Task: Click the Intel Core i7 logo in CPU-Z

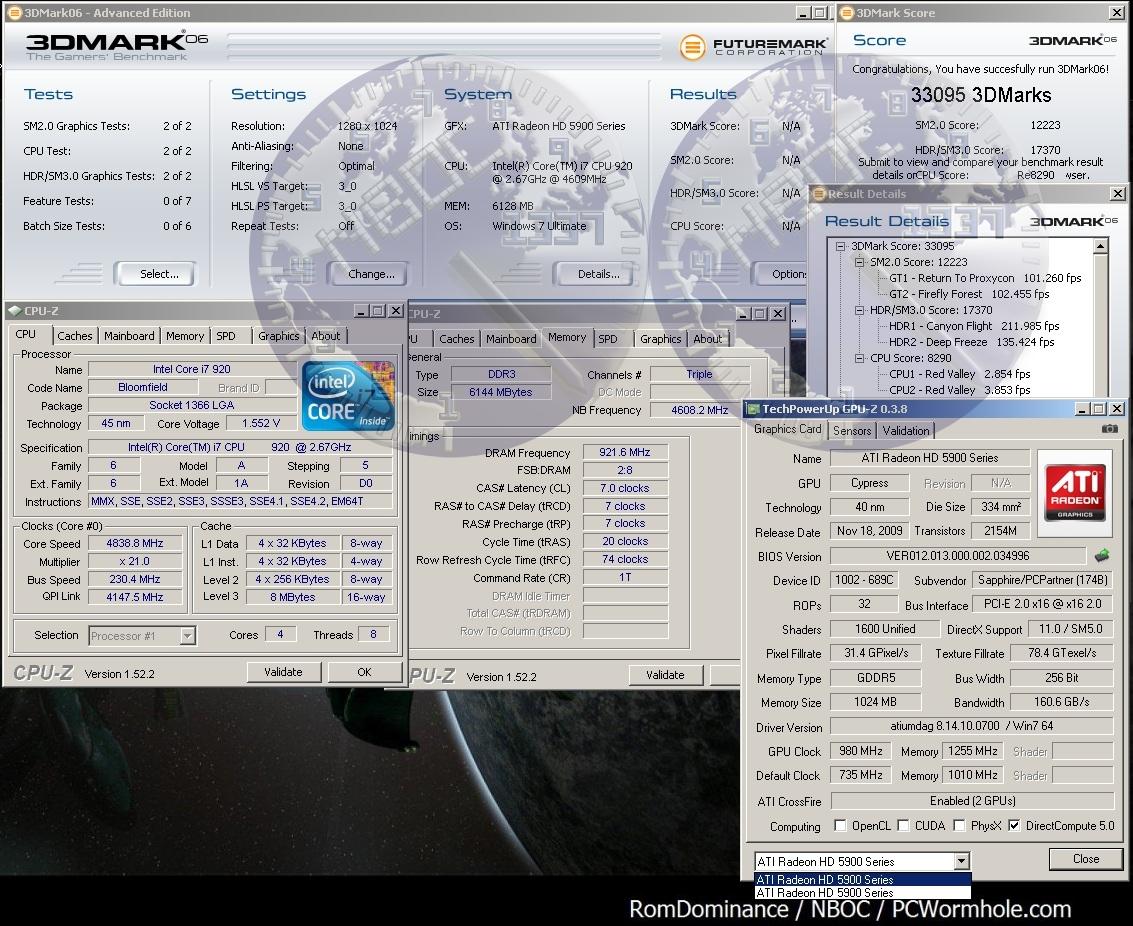Action: (348, 396)
